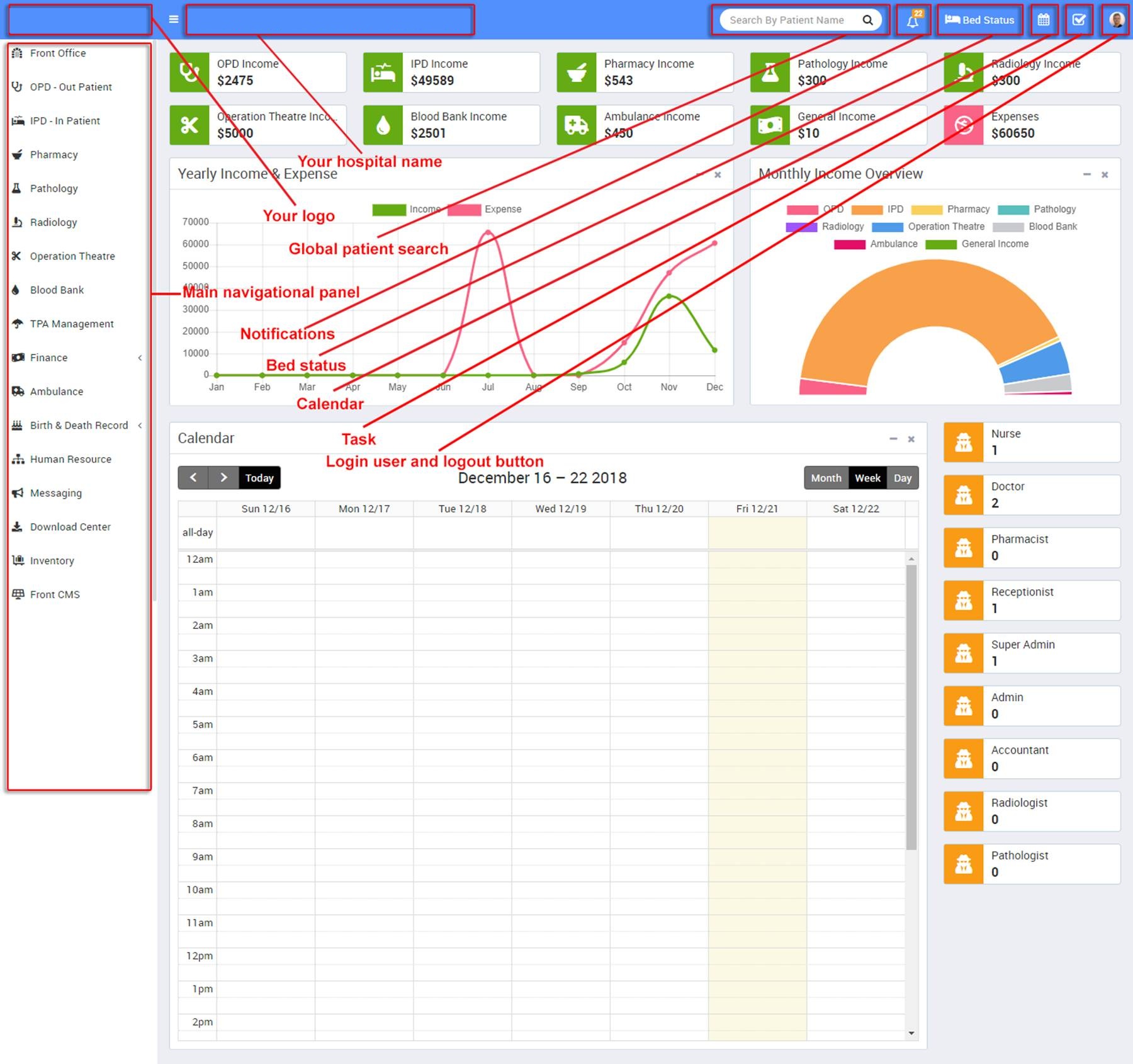Click the Blood Bank legend color swatch

(x=1008, y=227)
